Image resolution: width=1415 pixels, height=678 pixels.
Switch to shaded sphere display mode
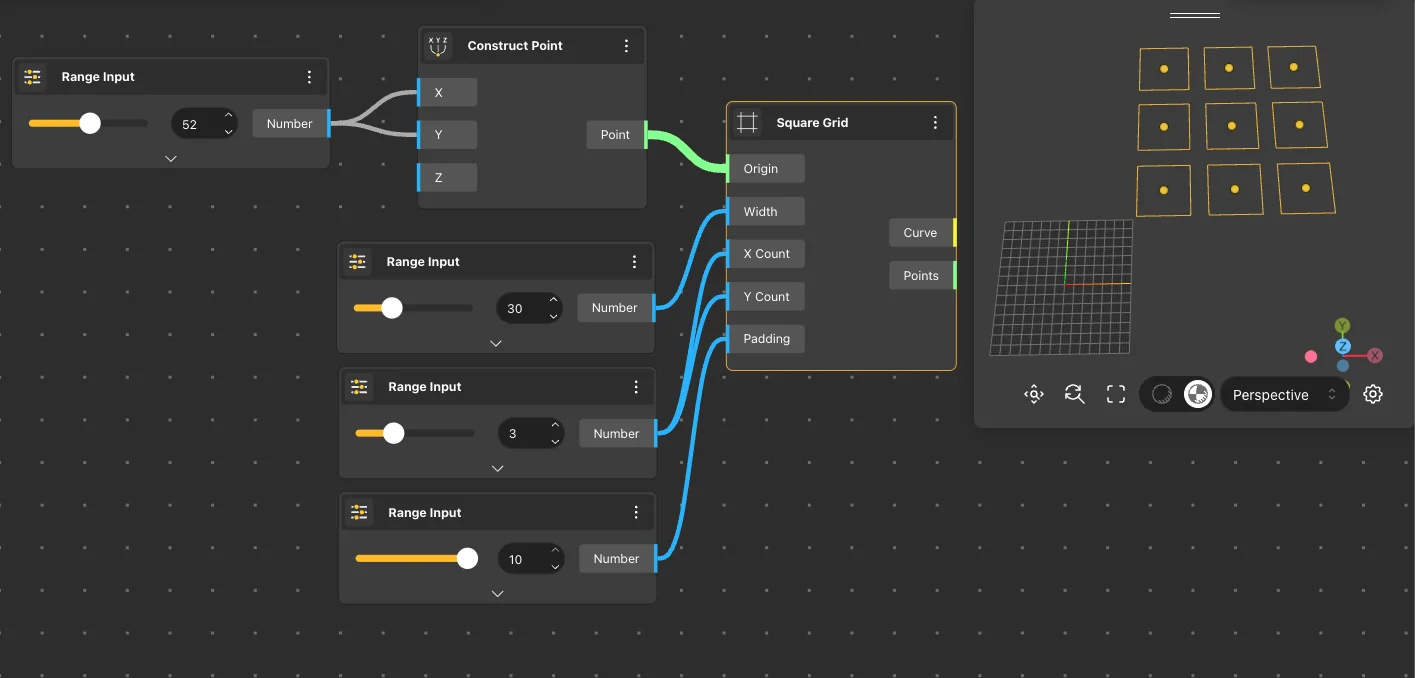(x=1162, y=394)
